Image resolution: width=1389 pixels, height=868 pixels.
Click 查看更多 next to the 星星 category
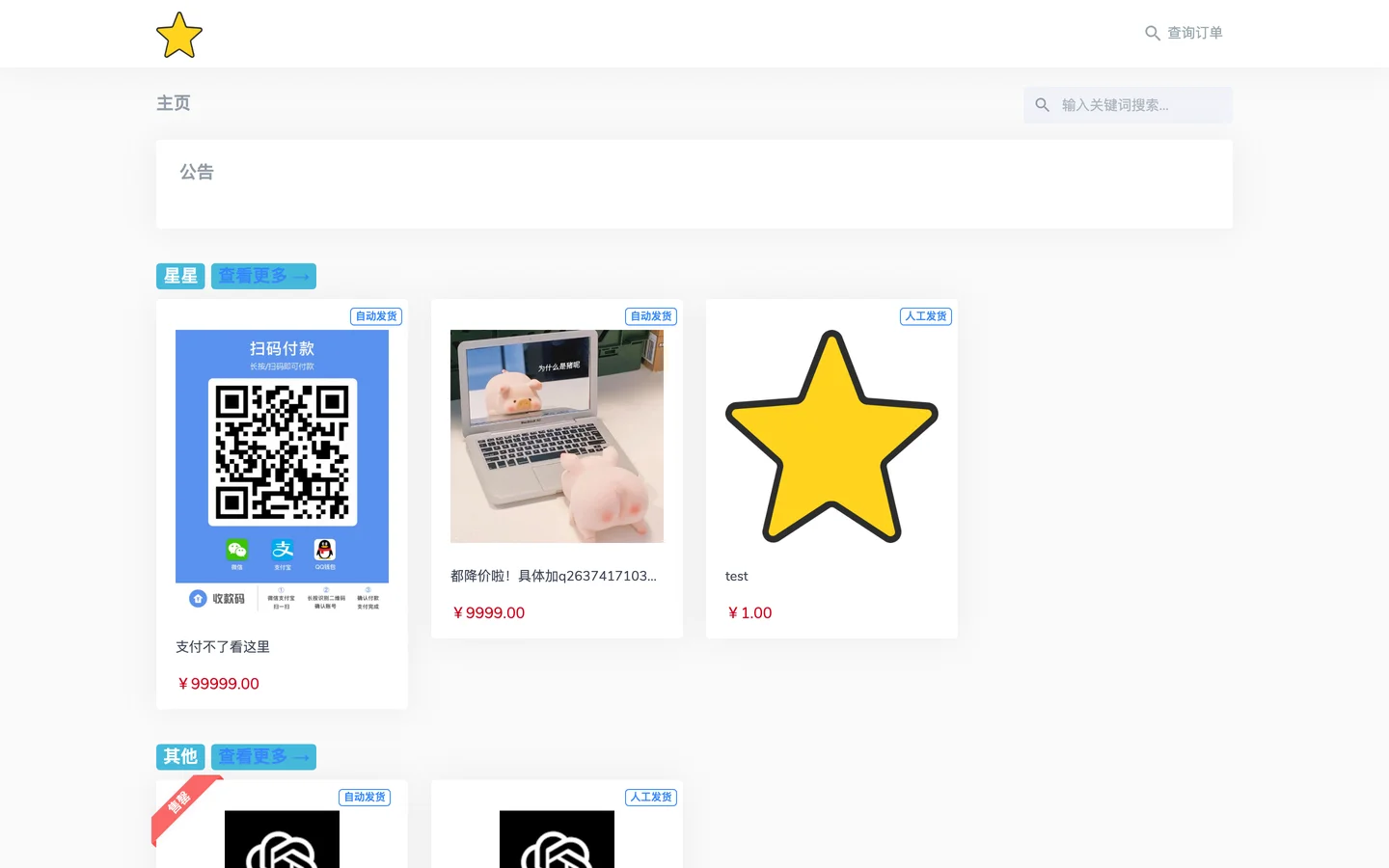click(263, 276)
